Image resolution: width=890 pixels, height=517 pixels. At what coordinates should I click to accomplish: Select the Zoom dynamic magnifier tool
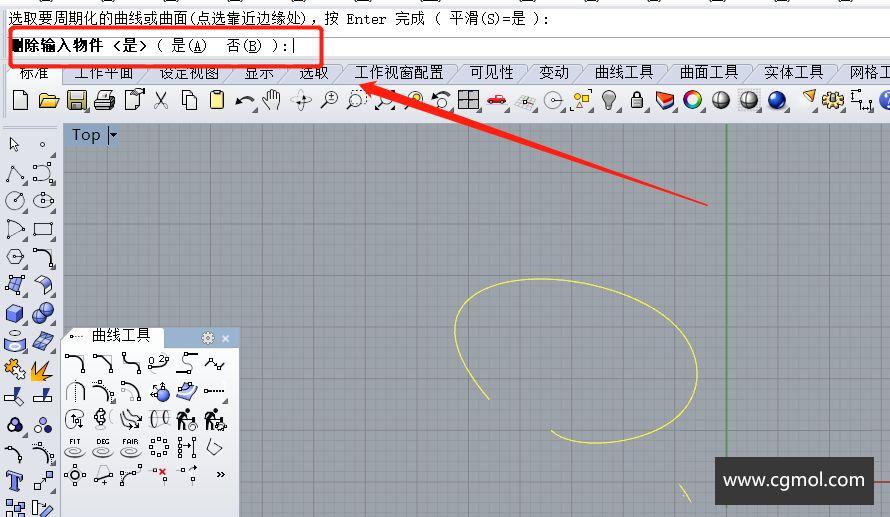(329, 100)
